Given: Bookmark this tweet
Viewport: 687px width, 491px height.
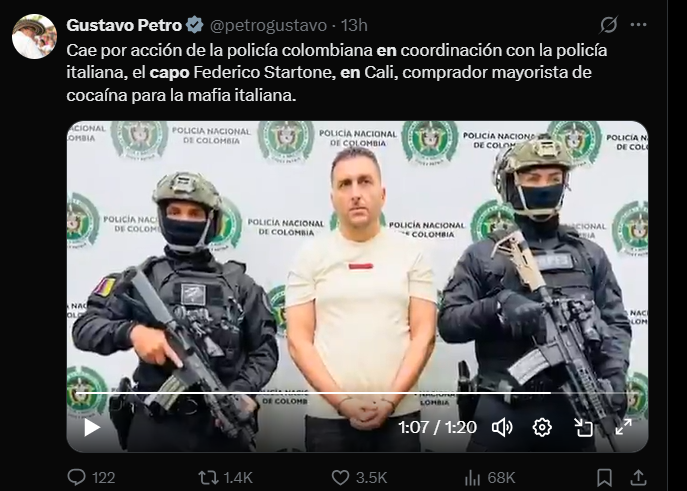Looking at the screenshot, I should tap(605, 477).
